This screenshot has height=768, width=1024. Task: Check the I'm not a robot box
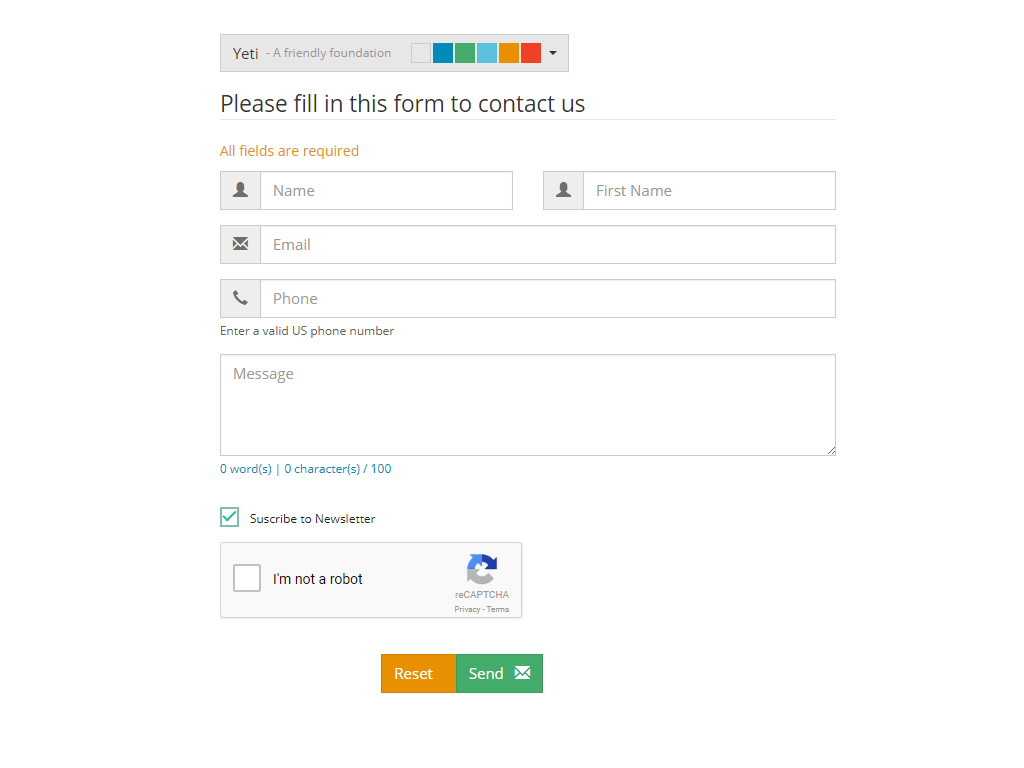[247, 578]
